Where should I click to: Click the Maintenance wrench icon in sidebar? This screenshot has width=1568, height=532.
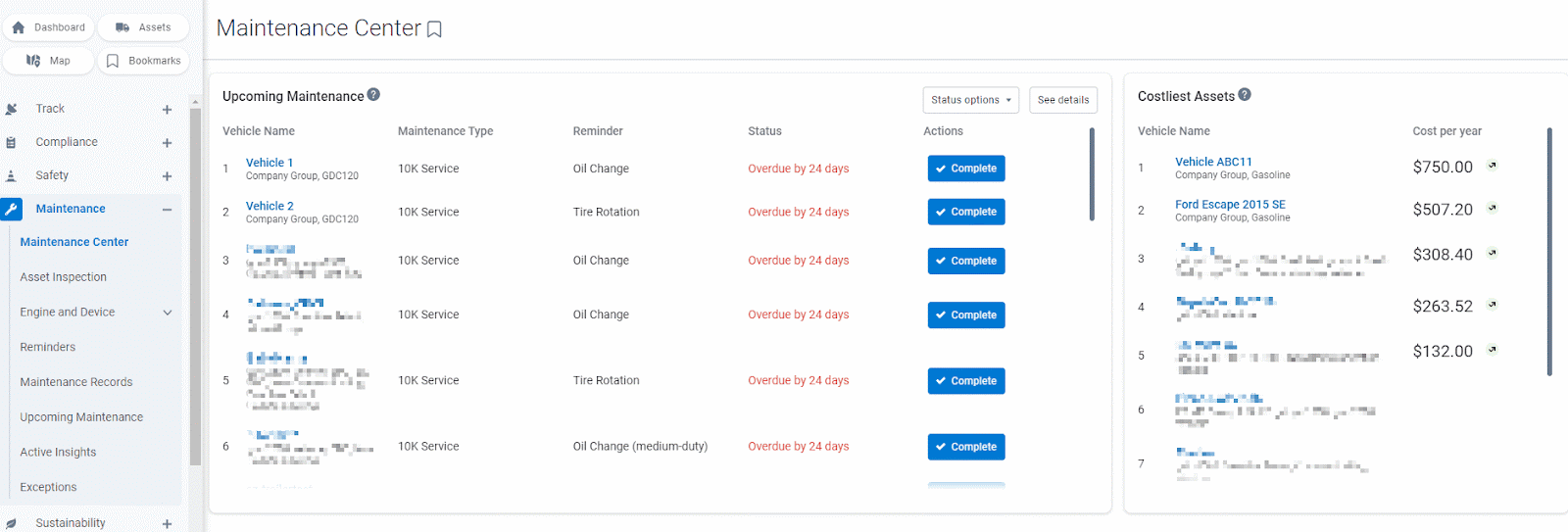click(12, 209)
